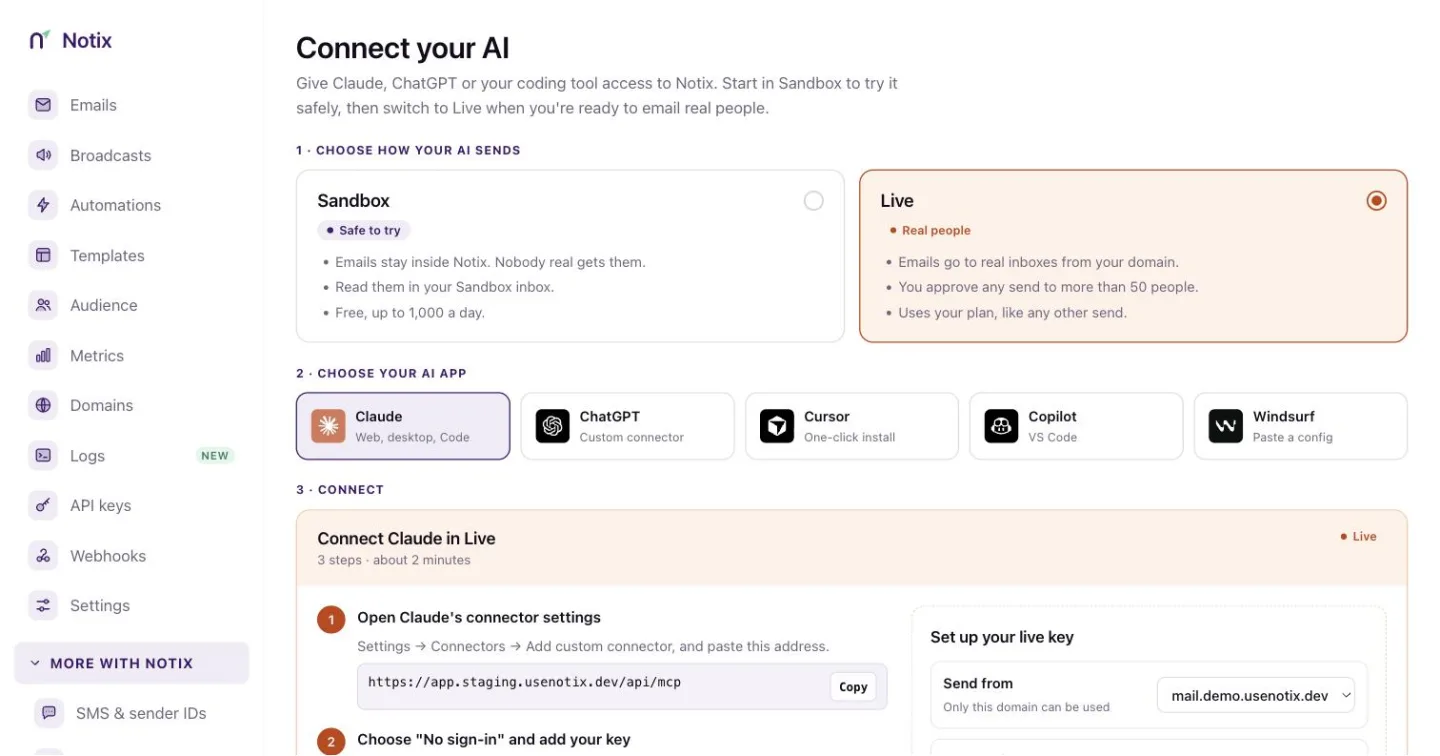This screenshot has height=756, width=1440.
Task: Pick the Windsurf paste a config card
Action: point(1301,426)
